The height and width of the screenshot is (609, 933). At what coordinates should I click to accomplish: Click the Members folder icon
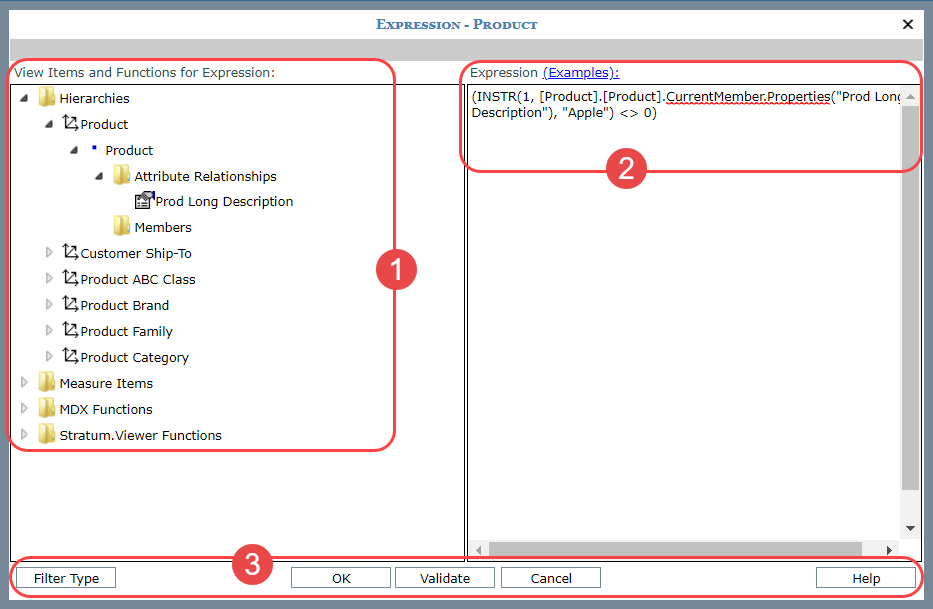(x=121, y=227)
